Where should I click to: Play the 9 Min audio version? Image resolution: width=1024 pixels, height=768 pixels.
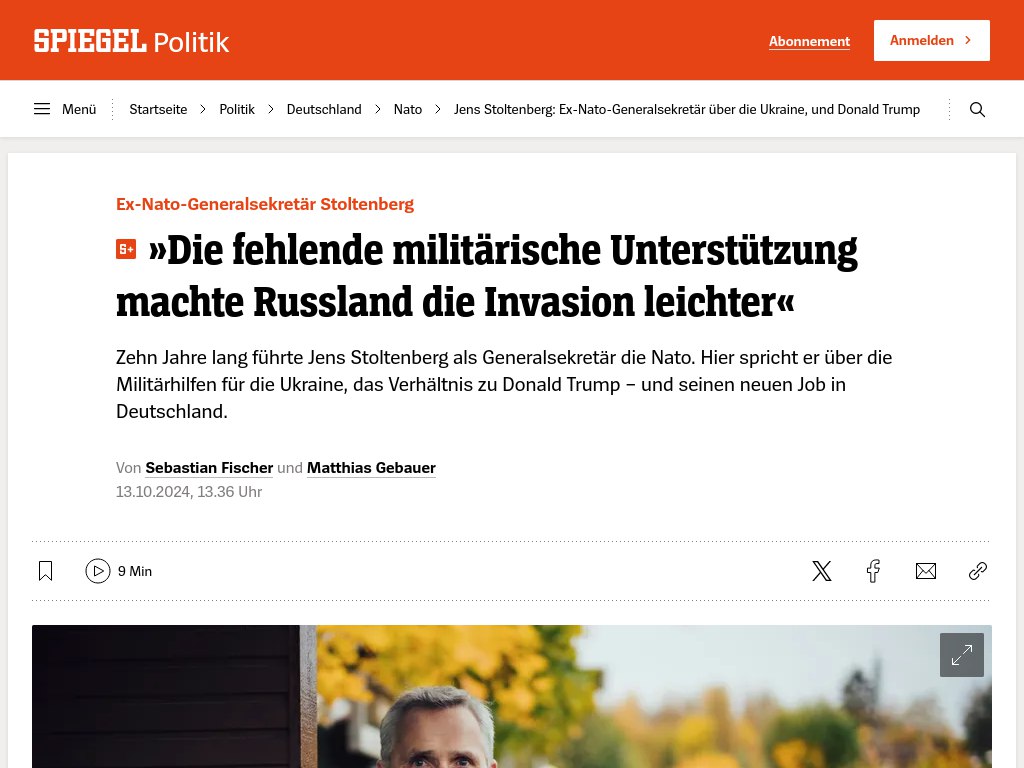coord(98,571)
